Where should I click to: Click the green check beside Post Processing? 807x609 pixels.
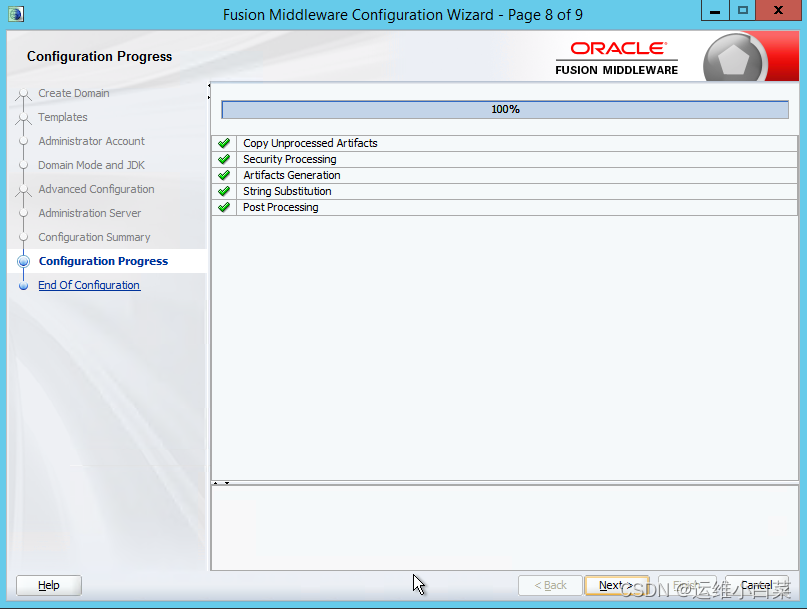[x=224, y=207]
